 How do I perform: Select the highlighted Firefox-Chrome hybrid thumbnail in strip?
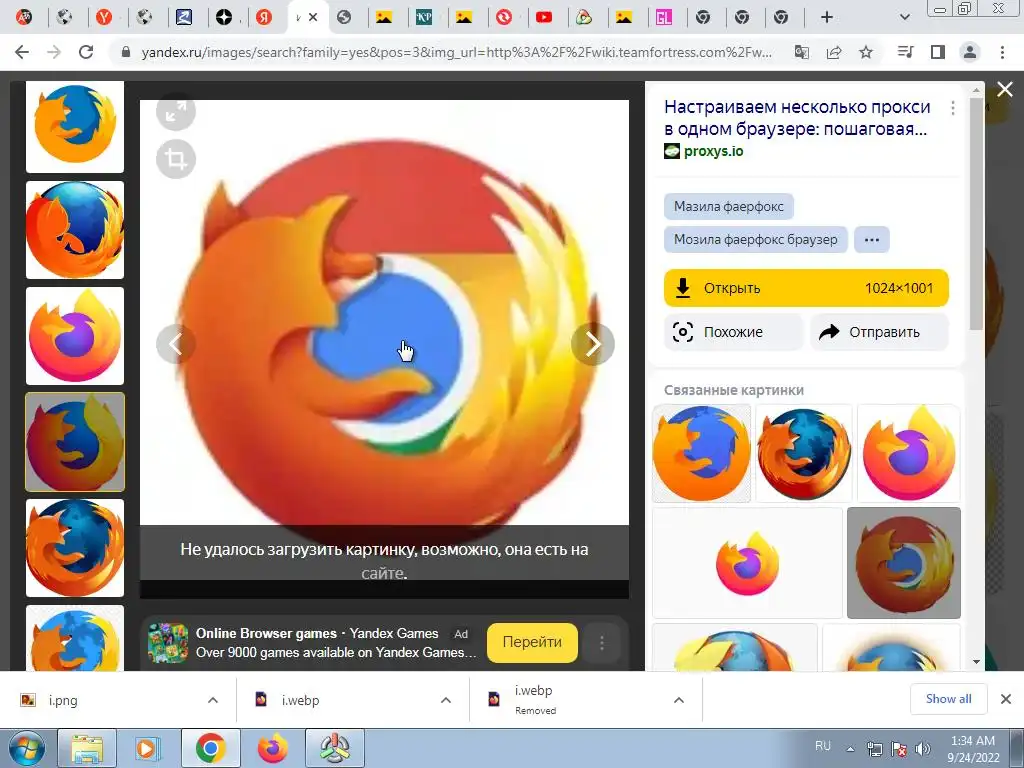click(x=75, y=441)
